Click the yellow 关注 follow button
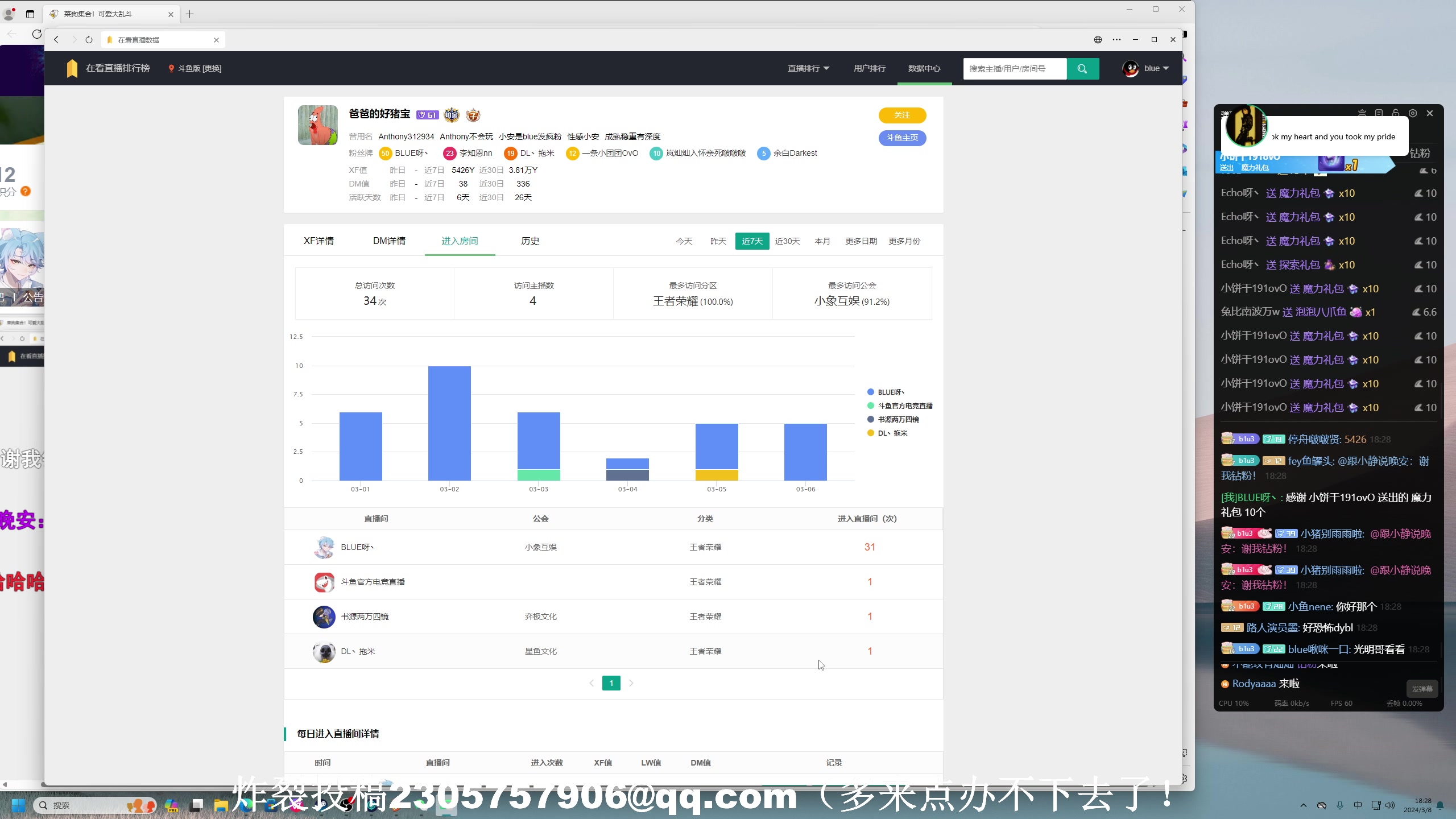Viewport: 1456px width, 819px height. pyautogui.click(x=902, y=115)
